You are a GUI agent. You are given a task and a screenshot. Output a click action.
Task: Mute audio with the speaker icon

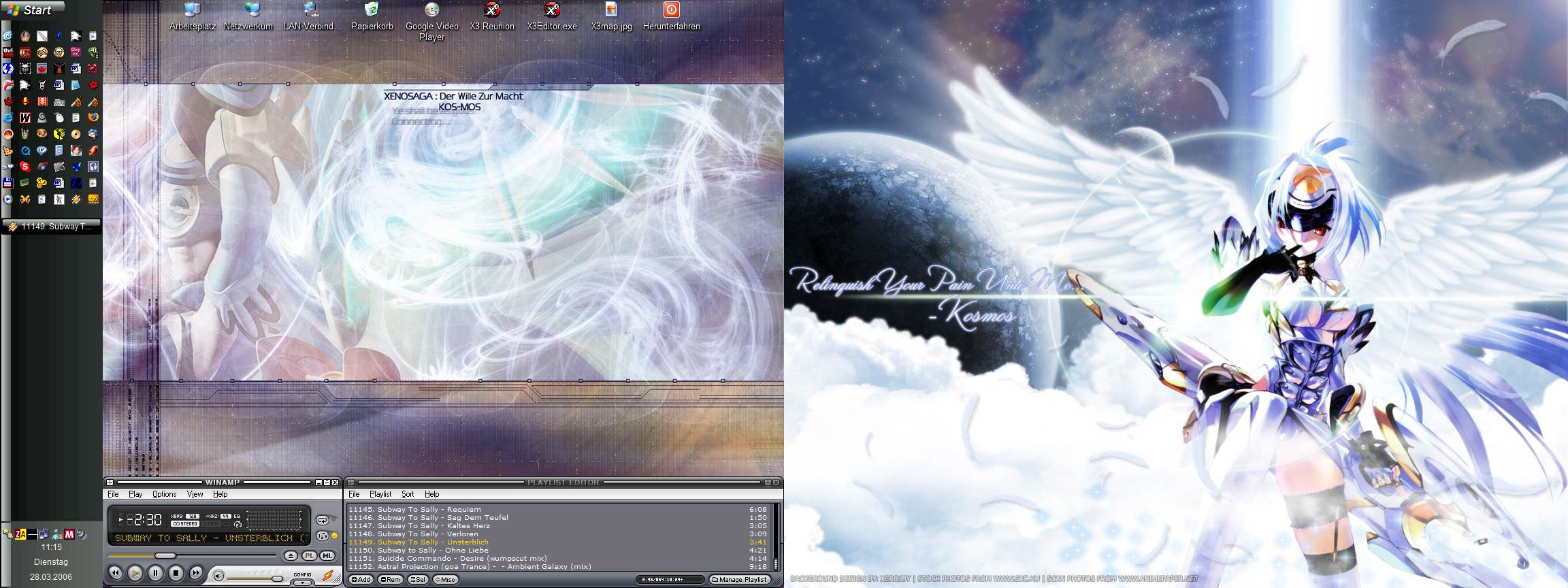click(x=218, y=576)
